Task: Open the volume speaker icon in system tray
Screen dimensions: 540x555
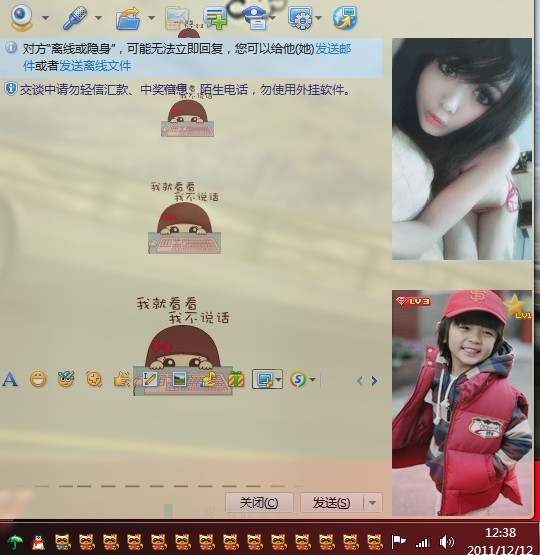Action: coord(446,542)
